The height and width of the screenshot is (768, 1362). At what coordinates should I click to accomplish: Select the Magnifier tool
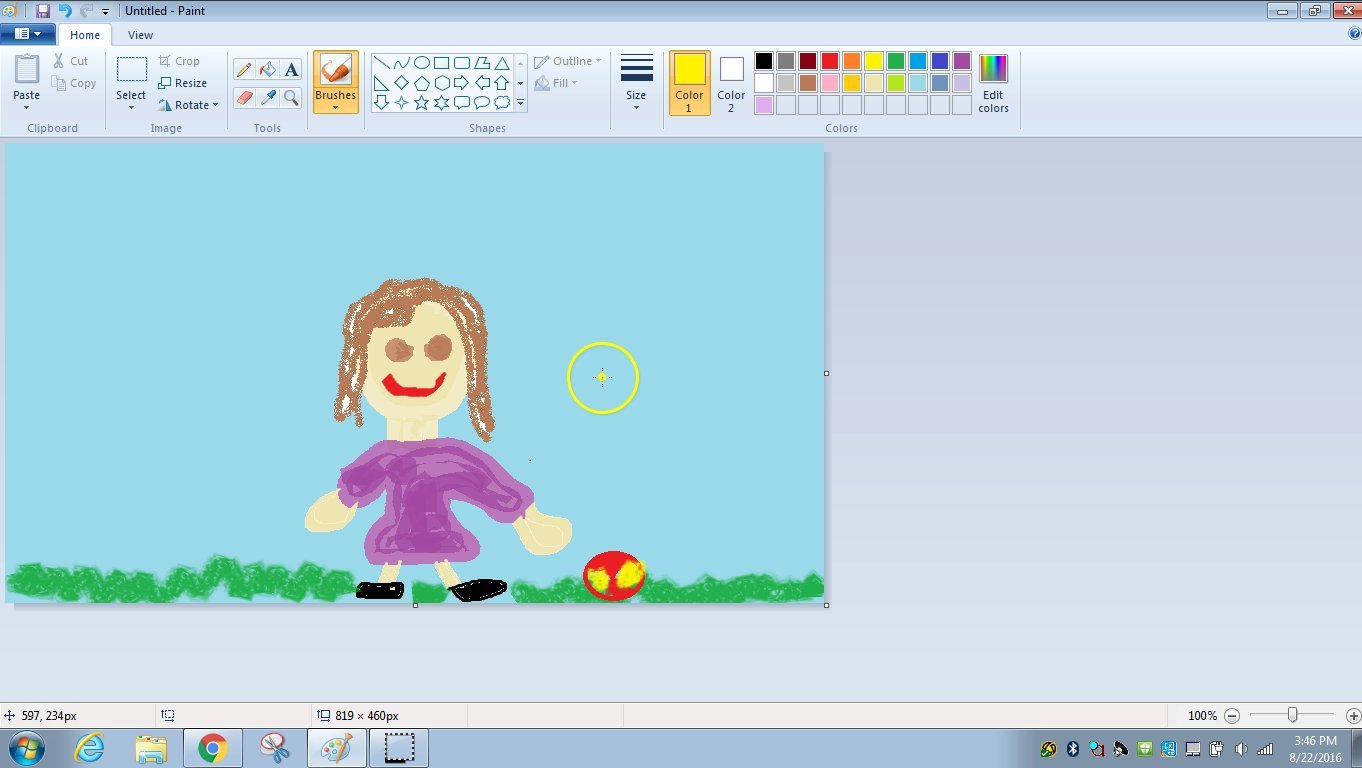289,97
